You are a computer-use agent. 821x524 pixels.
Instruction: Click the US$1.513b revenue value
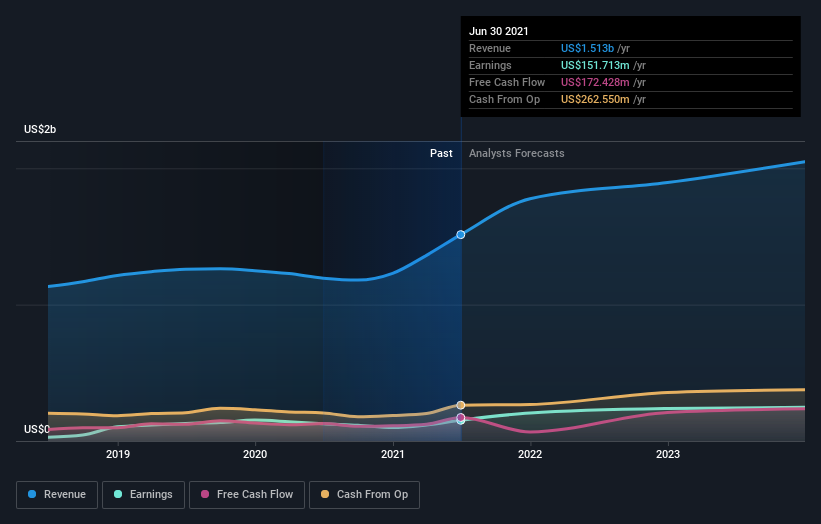587,48
